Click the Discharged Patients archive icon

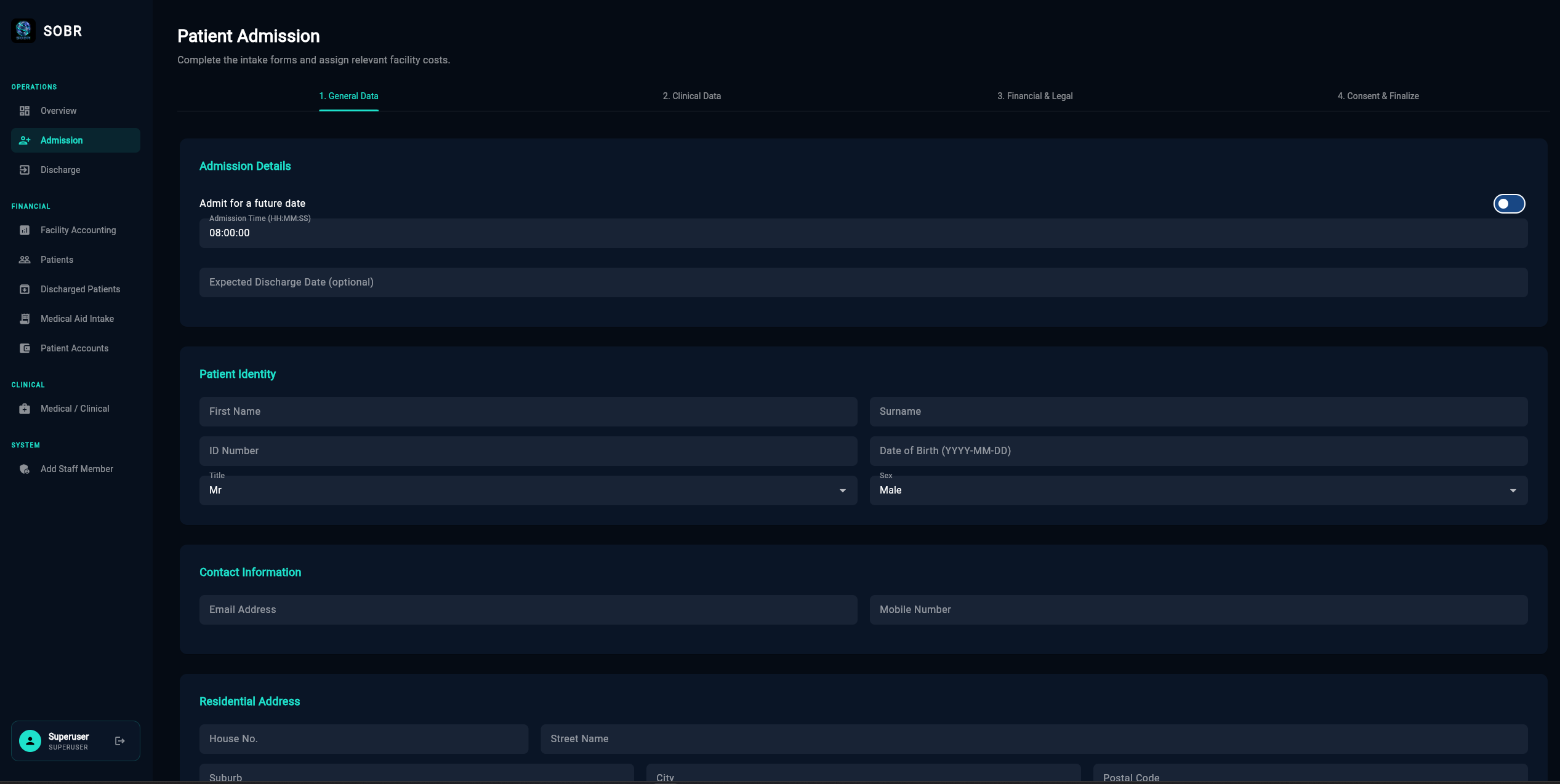[25, 289]
